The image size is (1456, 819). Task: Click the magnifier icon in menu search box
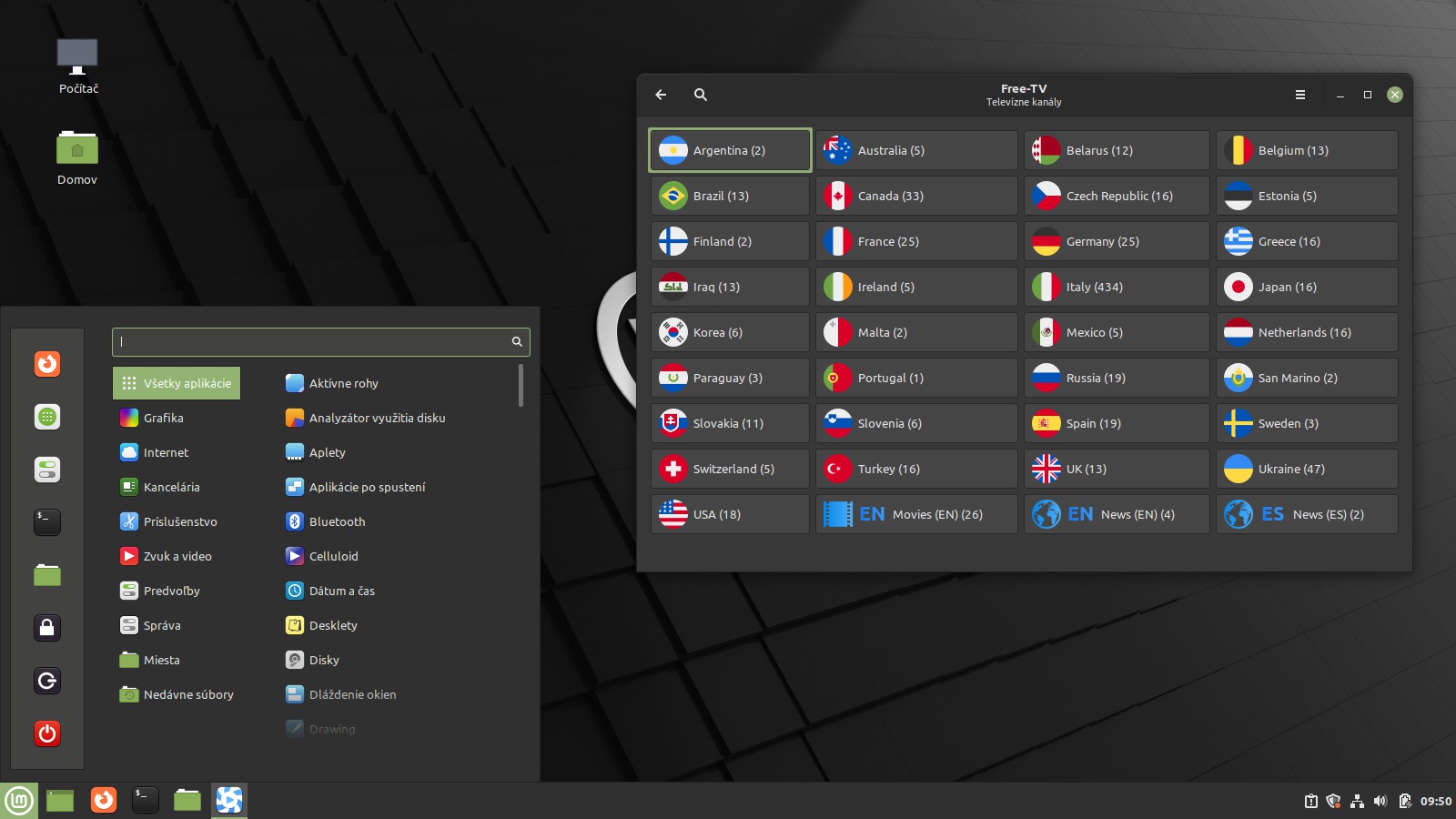(517, 342)
